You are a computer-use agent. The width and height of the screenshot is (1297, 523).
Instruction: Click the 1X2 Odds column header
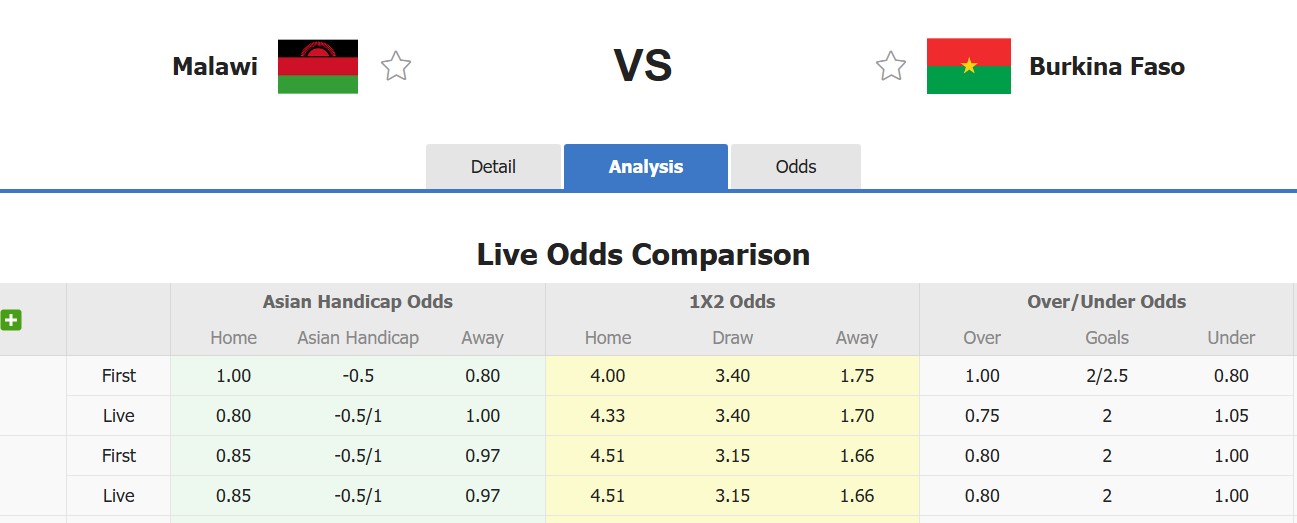tap(732, 301)
